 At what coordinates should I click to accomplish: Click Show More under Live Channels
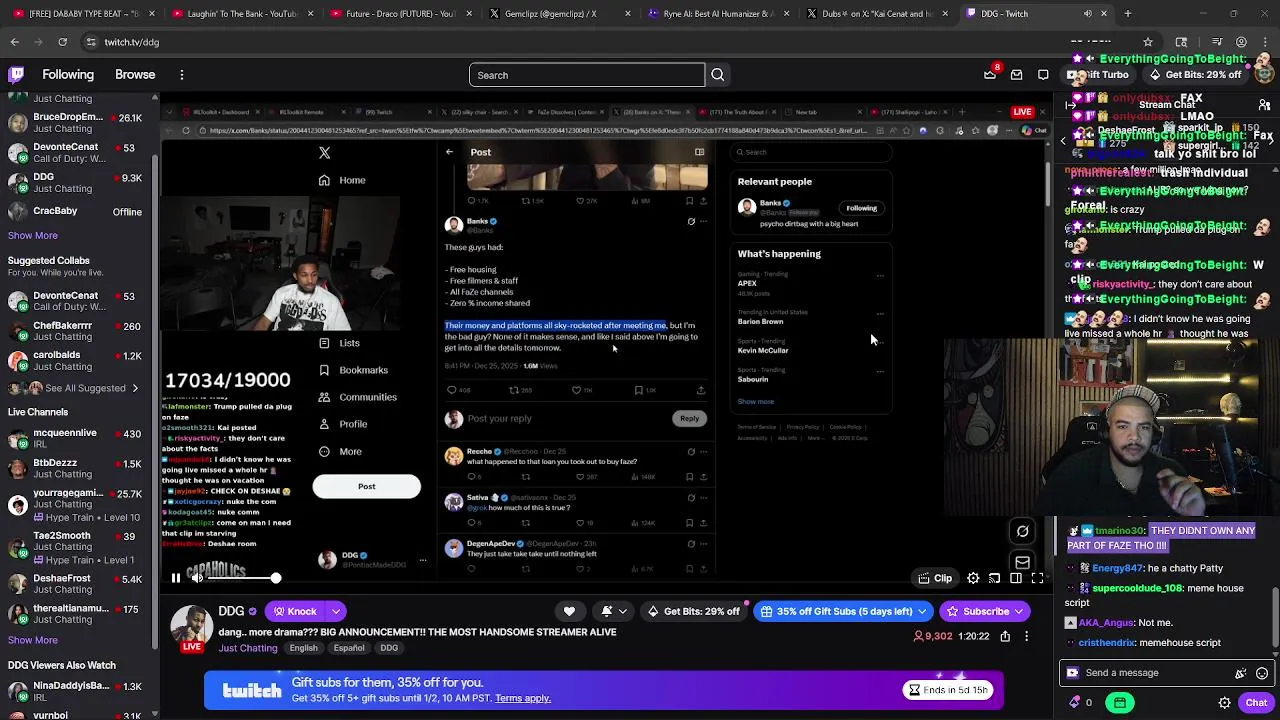click(x=33, y=640)
